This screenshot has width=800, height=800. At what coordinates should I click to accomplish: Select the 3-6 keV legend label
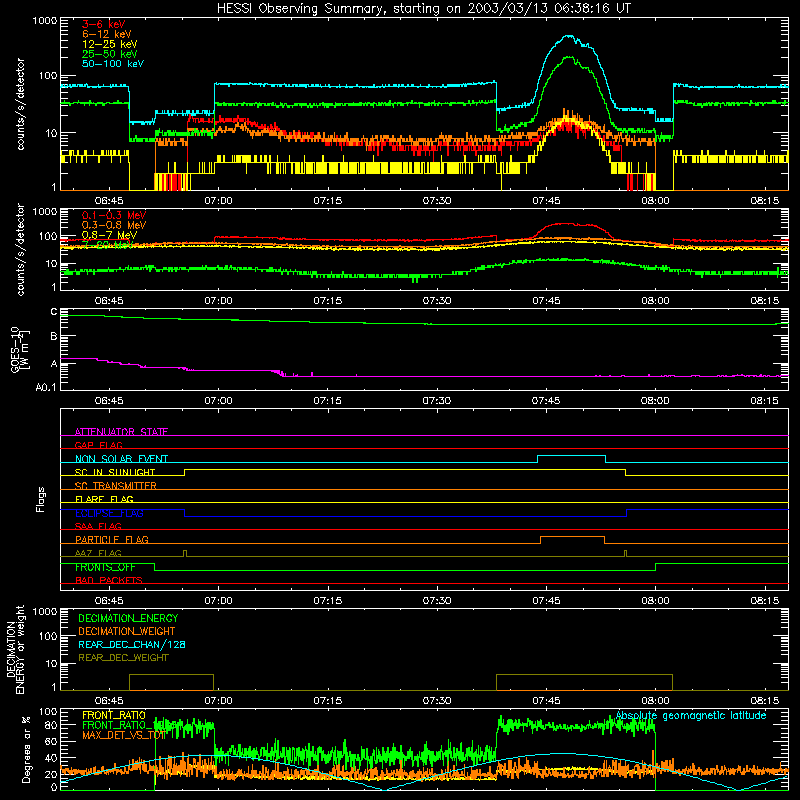click(104, 24)
